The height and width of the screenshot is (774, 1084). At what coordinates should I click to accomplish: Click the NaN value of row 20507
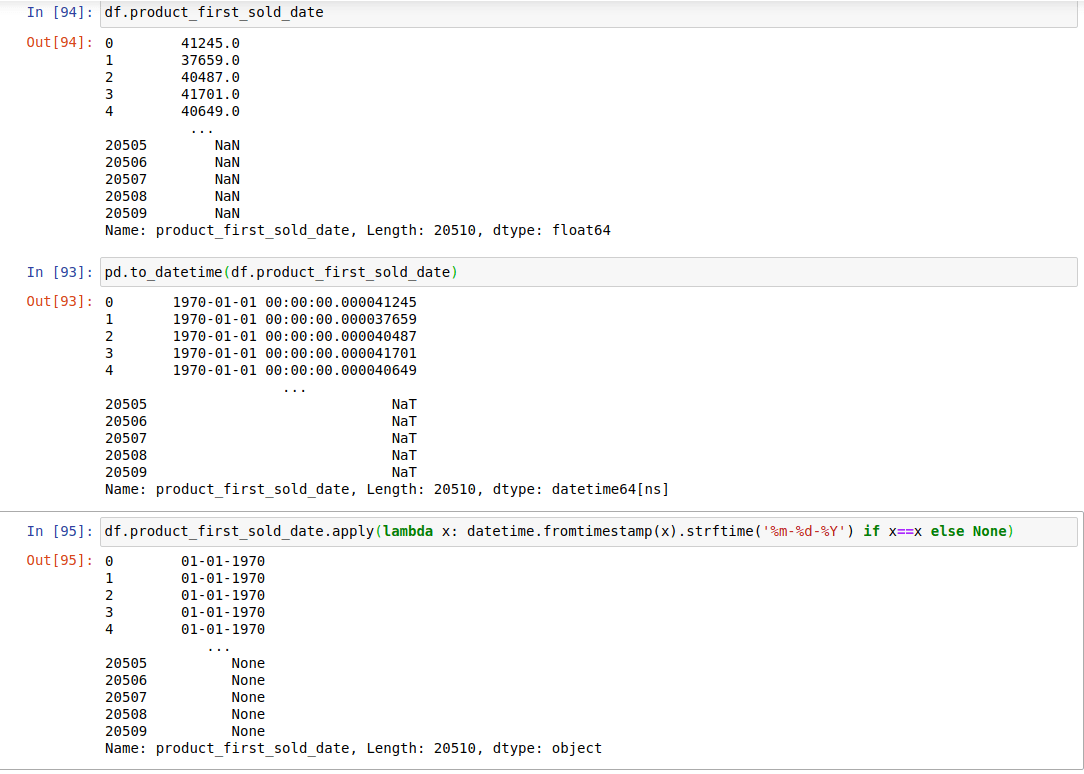[227, 179]
